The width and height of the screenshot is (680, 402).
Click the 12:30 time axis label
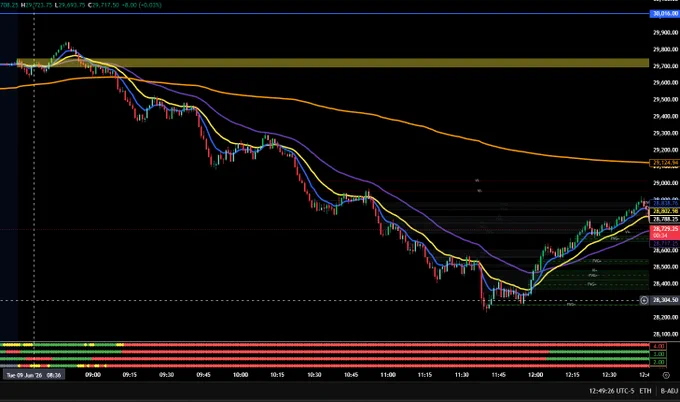click(x=609, y=375)
